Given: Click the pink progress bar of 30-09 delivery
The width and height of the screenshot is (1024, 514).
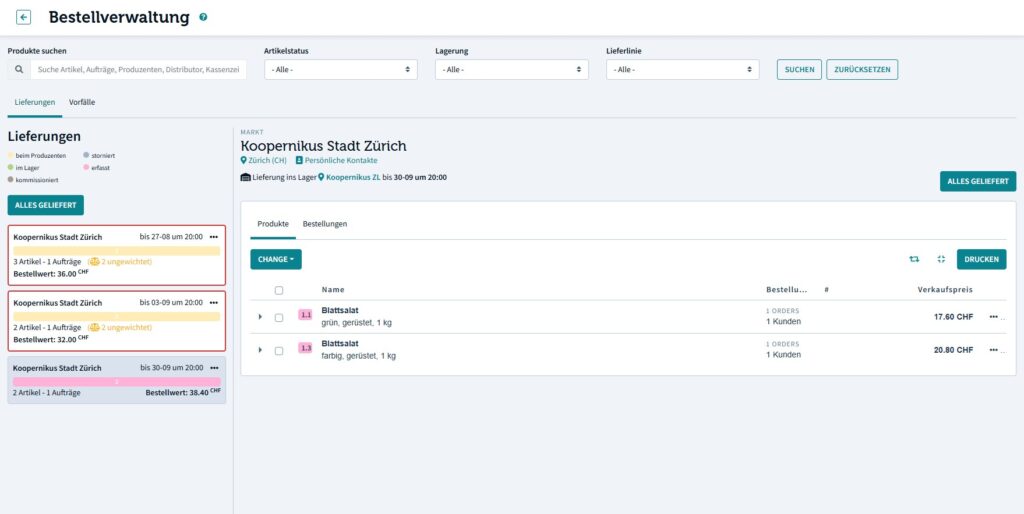Looking at the screenshot, I should [117, 382].
